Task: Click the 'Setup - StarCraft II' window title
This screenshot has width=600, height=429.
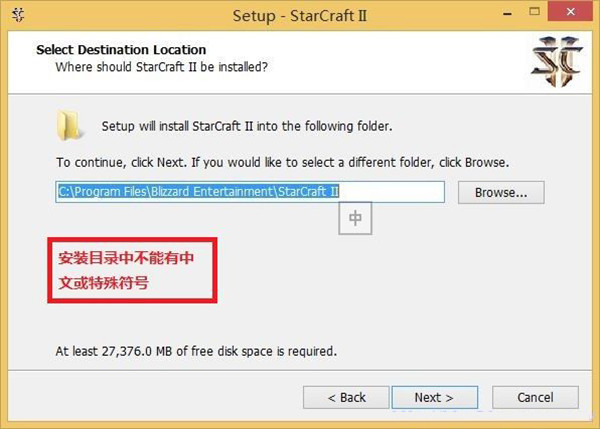Action: click(x=300, y=16)
